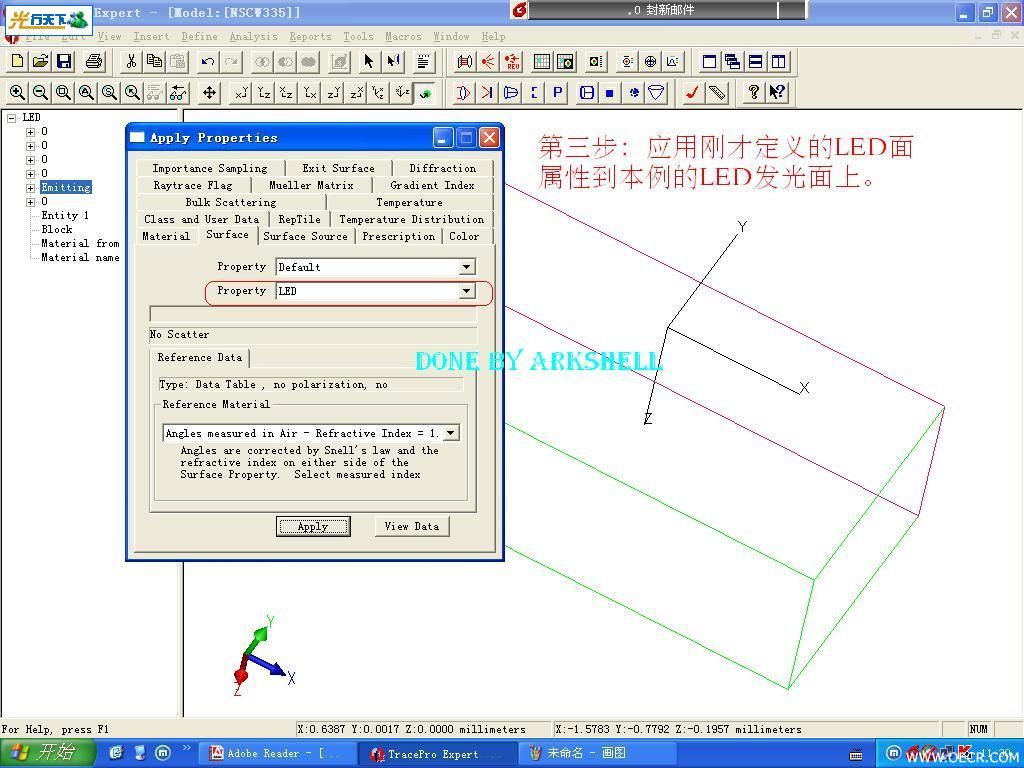Open the Macros menu
The image size is (1024, 768).
point(403,37)
